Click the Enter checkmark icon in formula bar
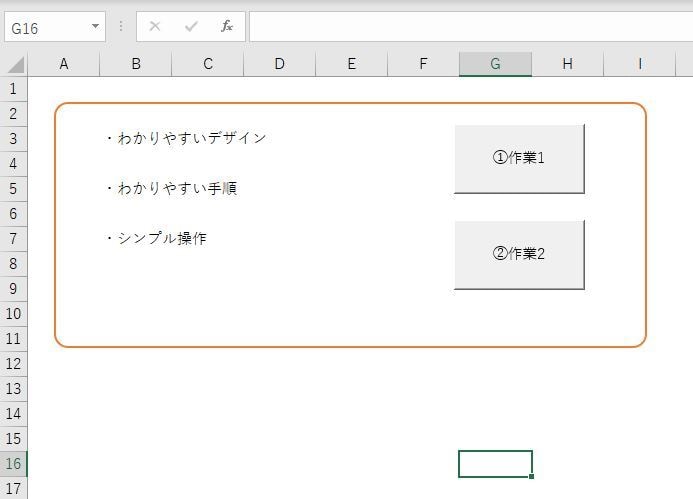Image resolution: width=693 pixels, height=499 pixels. click(x=191, y=27)
